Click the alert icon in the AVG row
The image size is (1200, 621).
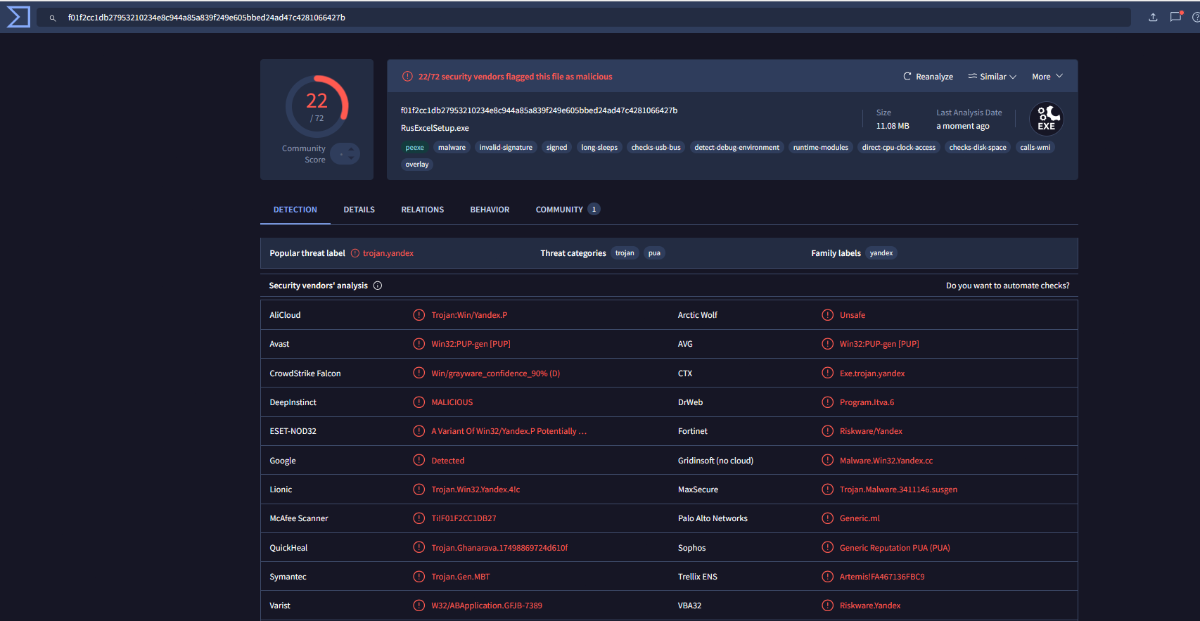[827, 344]
